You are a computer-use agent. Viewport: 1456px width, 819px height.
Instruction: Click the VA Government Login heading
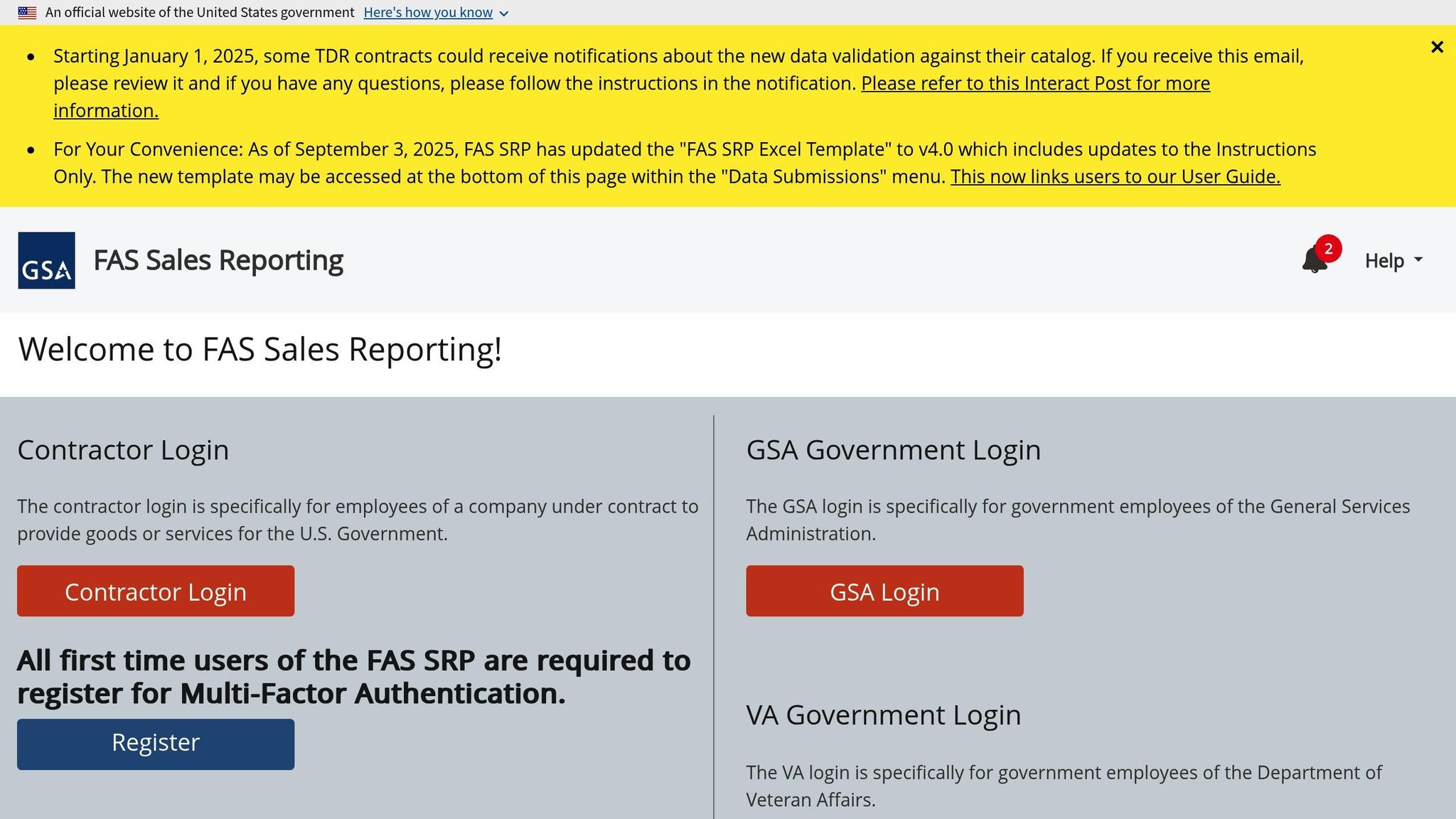(x=883, y=714)
